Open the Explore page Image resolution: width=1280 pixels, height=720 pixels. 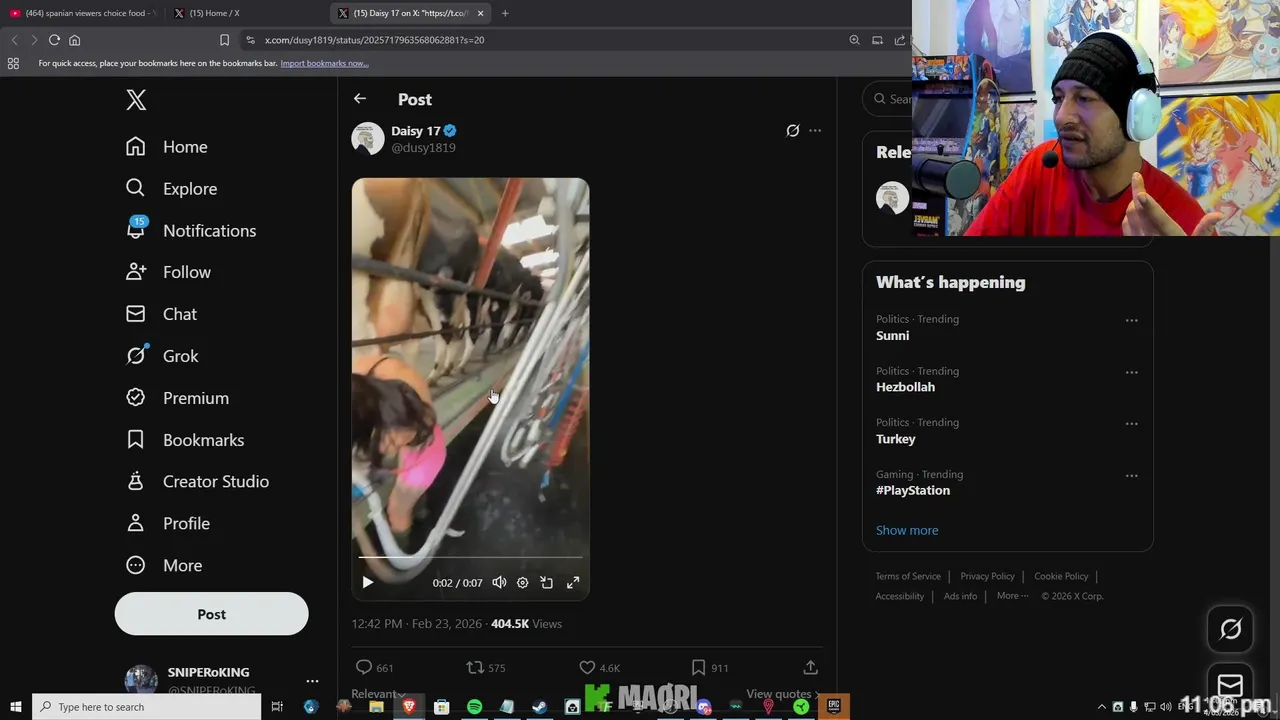(x=171, y=189)
